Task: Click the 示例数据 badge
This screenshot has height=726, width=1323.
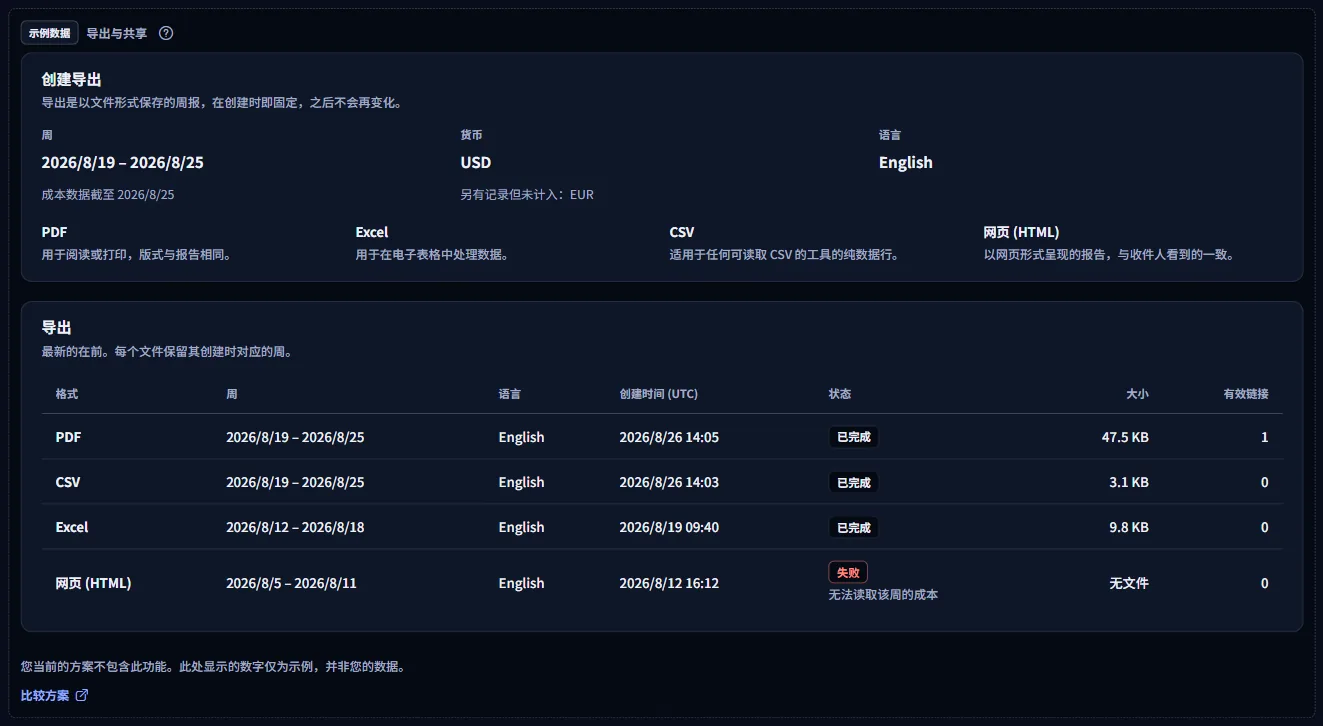Action: pos(50,33)
